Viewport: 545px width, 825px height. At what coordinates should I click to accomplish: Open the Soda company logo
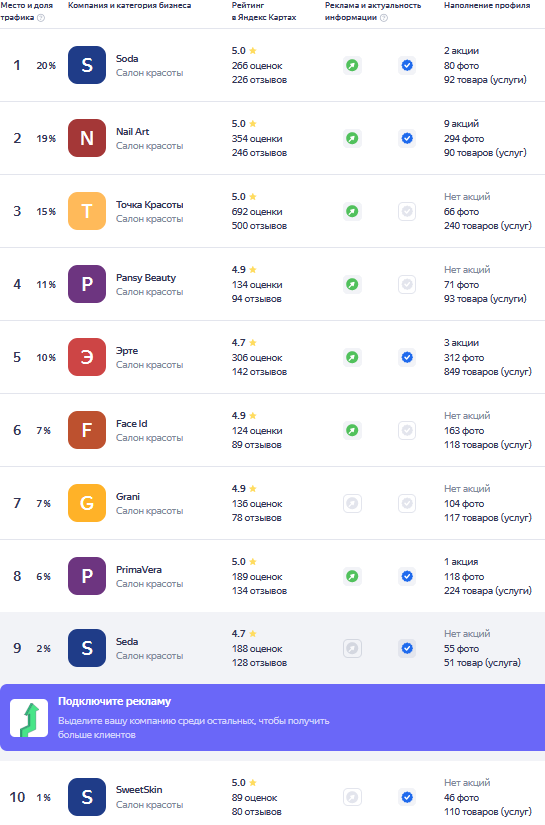[x=87, y=65]
